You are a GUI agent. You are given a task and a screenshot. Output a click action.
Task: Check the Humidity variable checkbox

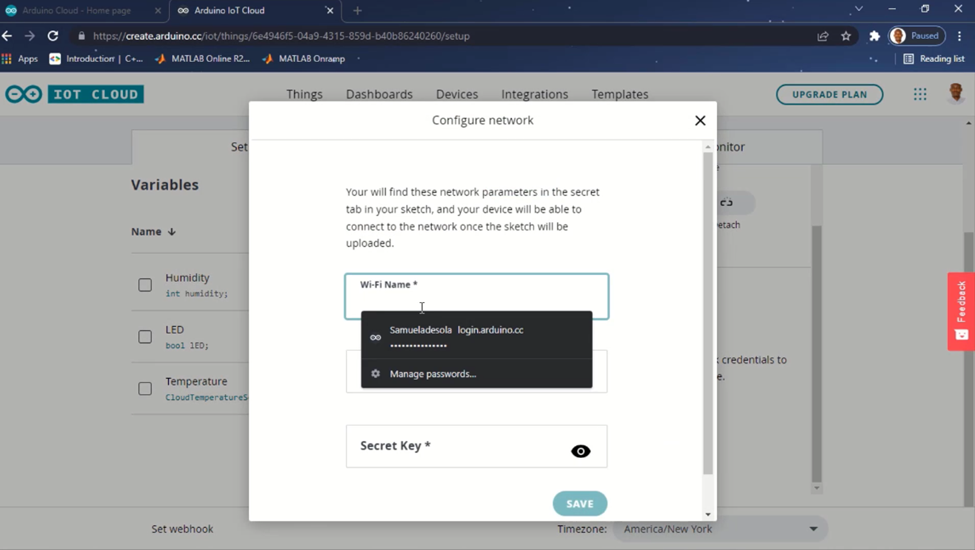pos(145,285)
